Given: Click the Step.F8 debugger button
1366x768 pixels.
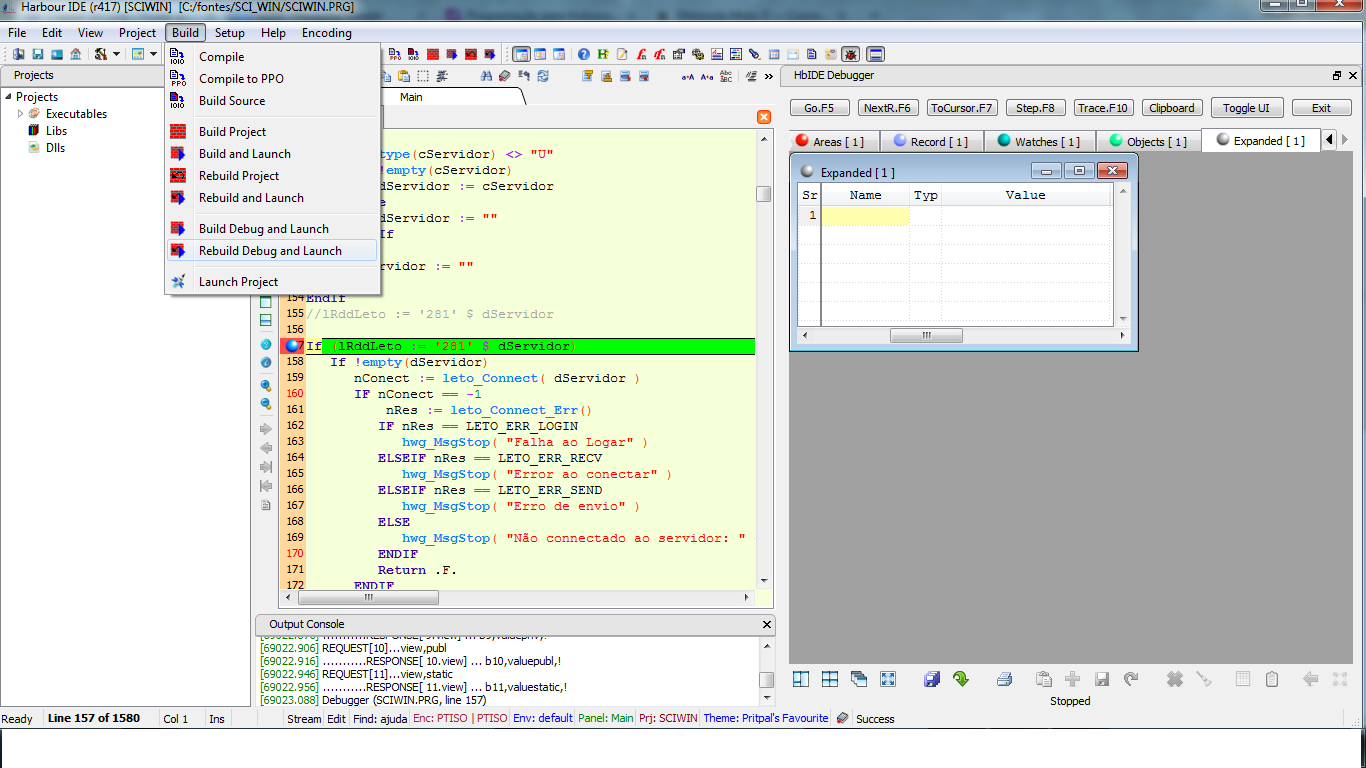Looking at the screenshot, I should 1035,108.
